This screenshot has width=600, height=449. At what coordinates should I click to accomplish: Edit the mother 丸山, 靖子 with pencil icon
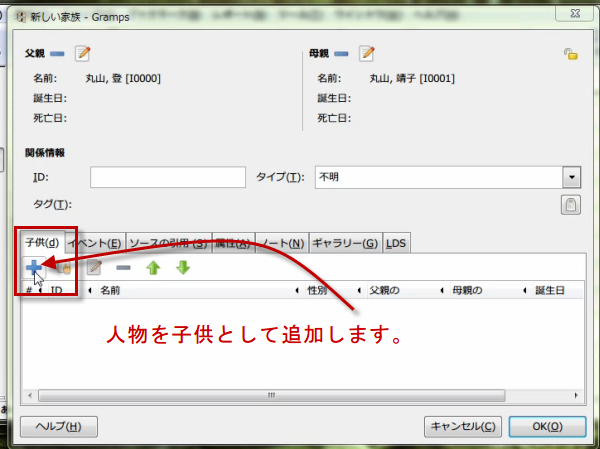click(367, 54)
